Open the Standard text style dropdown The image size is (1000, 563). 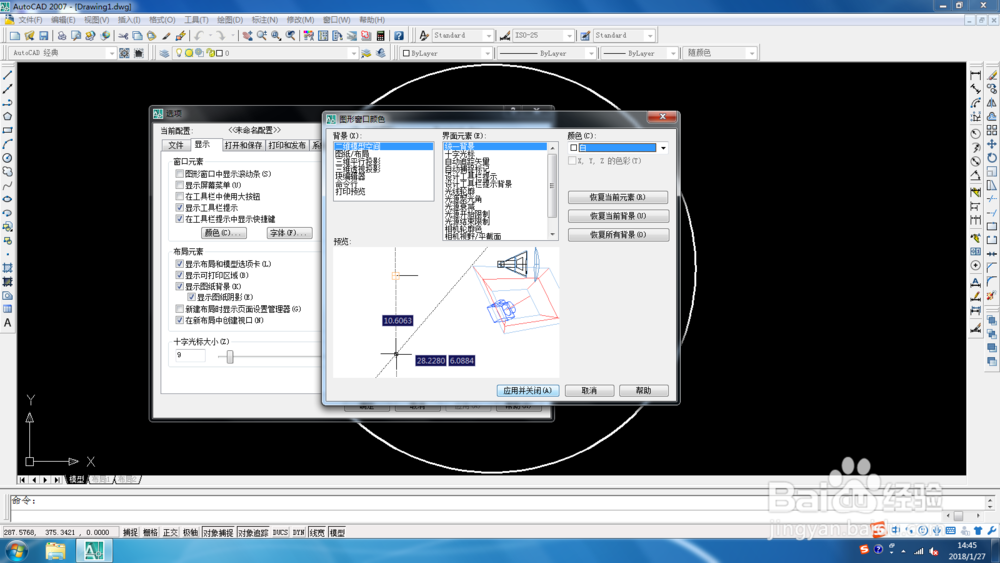pos(489,36)
